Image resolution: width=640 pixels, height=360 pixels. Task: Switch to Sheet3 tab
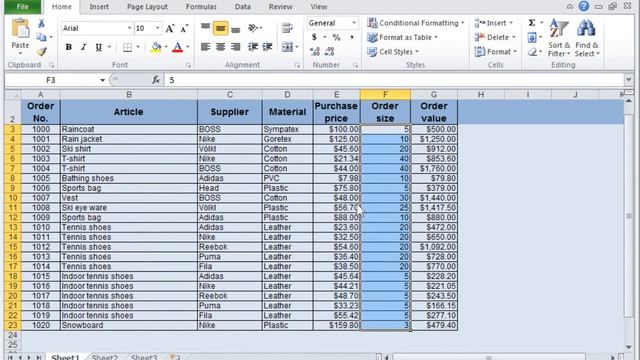(x=144, y=357)
